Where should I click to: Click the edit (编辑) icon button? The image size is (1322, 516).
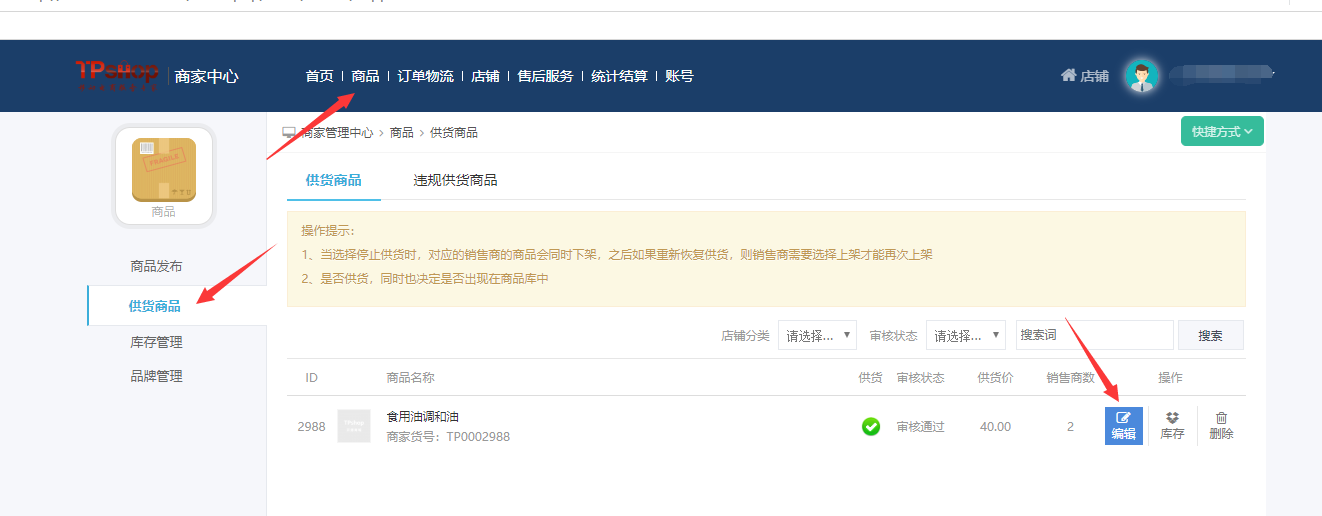[1123, 426]
